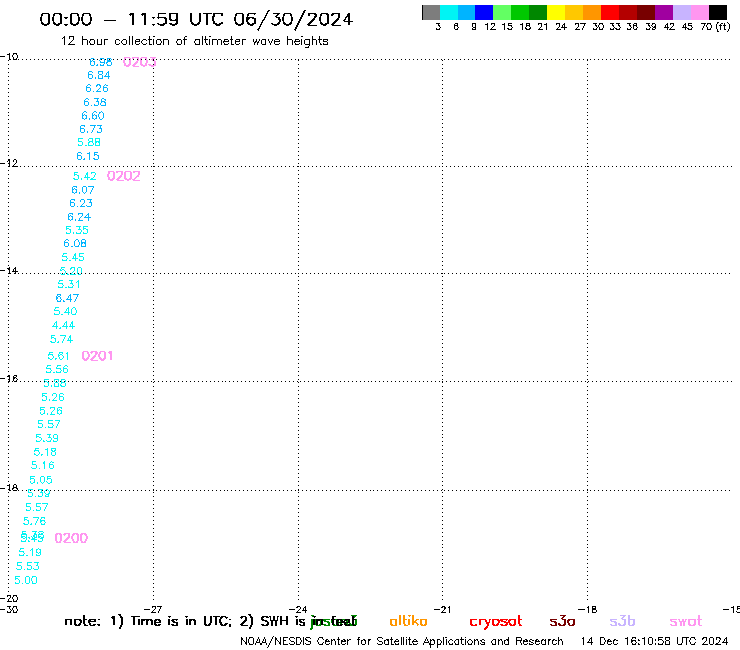Select the s3a satellite label
Image resolution: width=740 pixels, height=650 pixels.
tap(562, 621)
